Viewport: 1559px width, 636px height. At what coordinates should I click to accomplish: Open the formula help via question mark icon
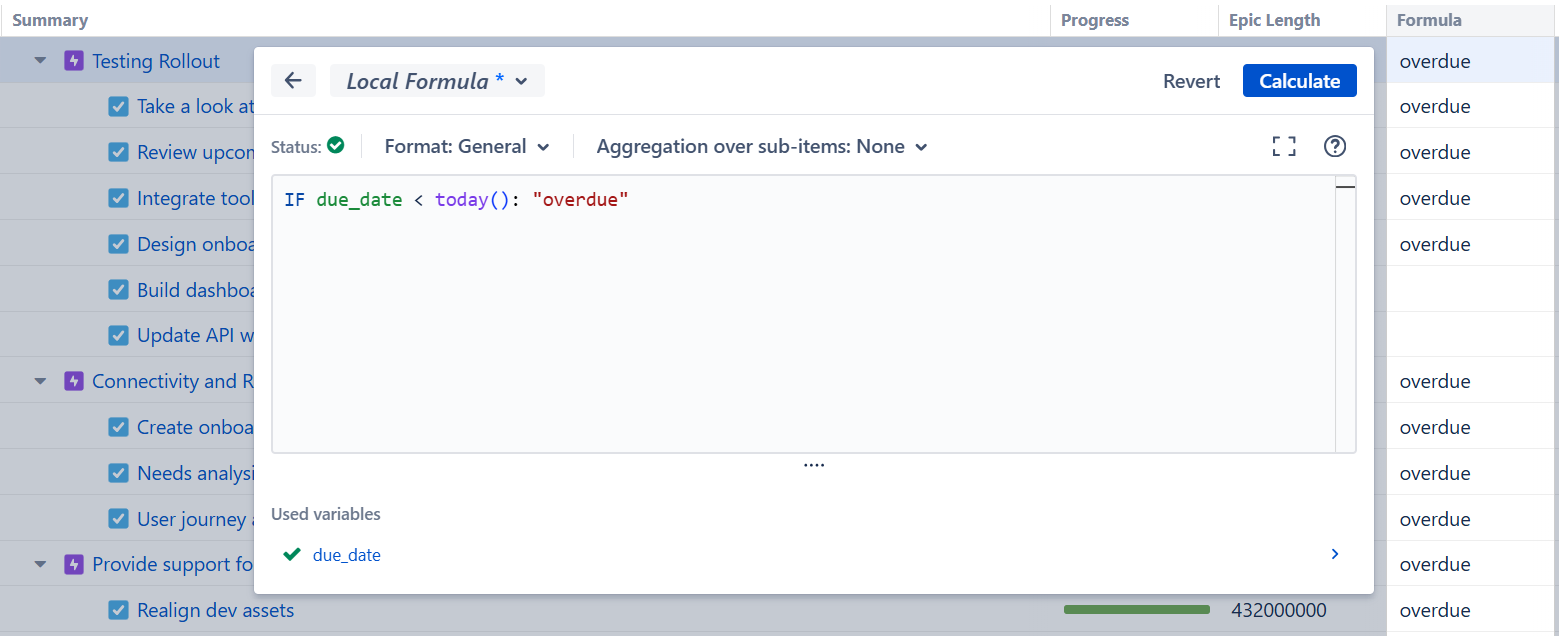pyautogui.click(x=1335, y=146)
